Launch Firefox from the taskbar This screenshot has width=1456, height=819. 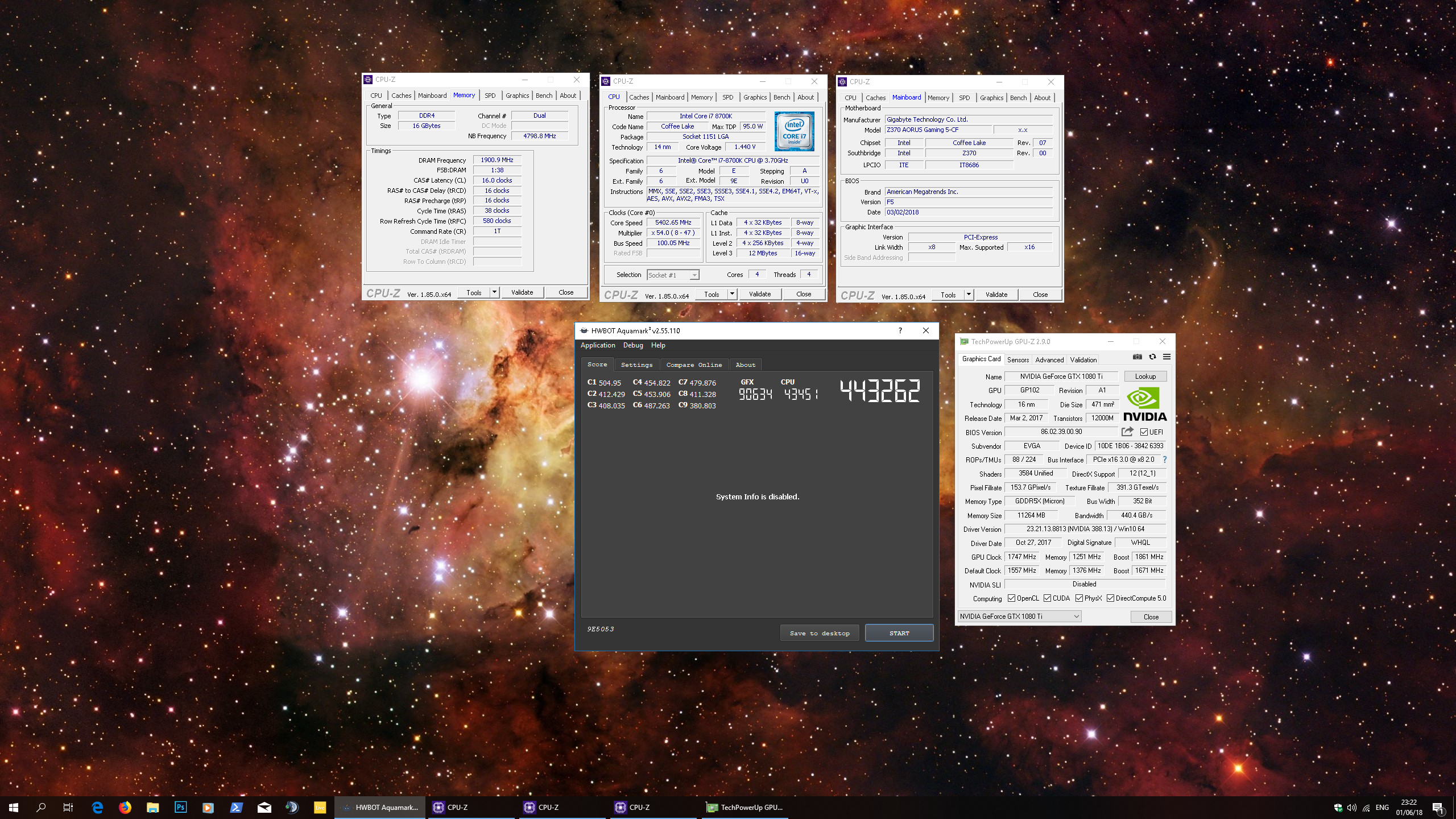point(125,807)
